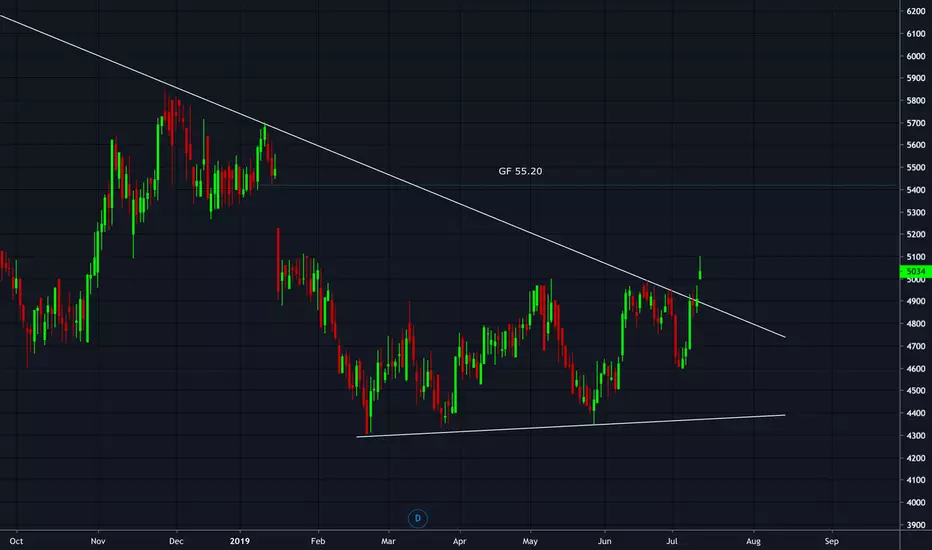The width and height of the screenshot is (932, 550).
Task: Click the 5200 price scale value
Action: 916,234
